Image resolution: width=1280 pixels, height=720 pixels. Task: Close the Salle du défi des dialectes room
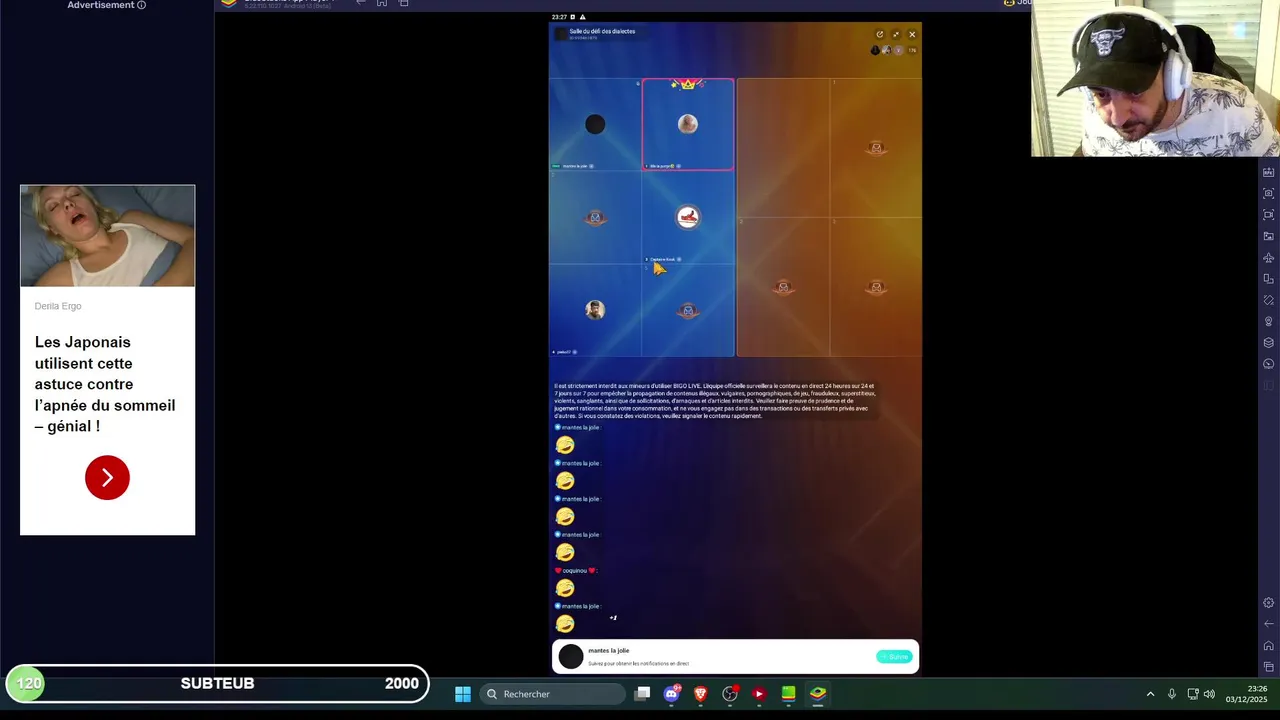(912, 34)
